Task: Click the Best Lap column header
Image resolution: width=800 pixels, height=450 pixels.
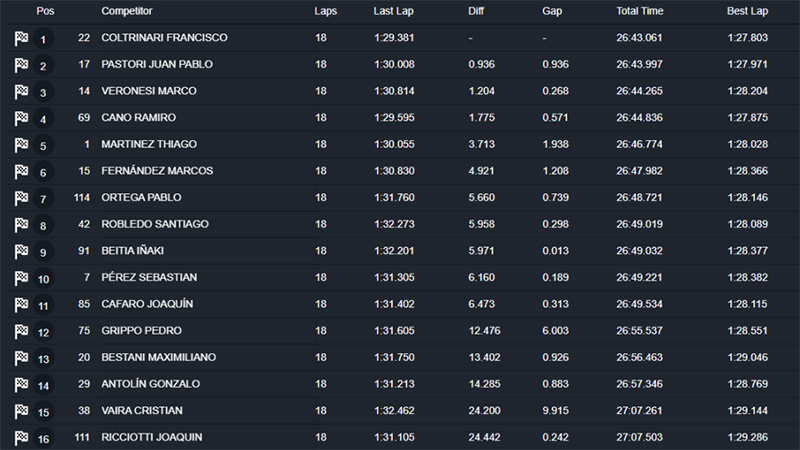Action: coord(747,11)
